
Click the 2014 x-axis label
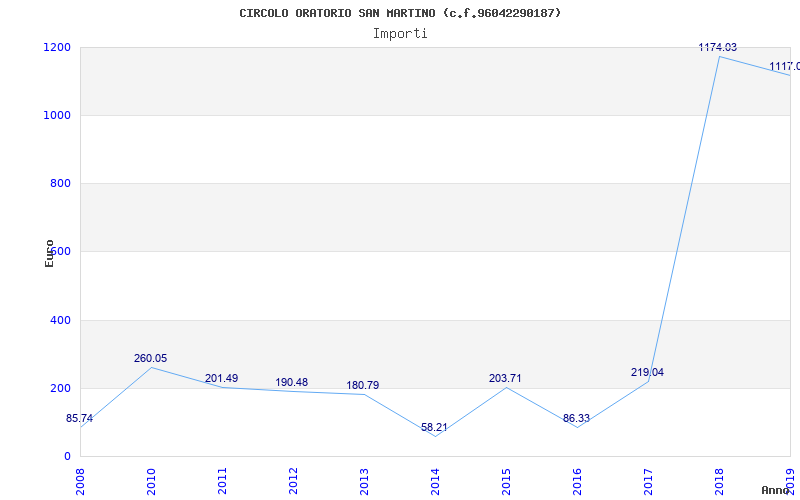(x=435, y=481)
